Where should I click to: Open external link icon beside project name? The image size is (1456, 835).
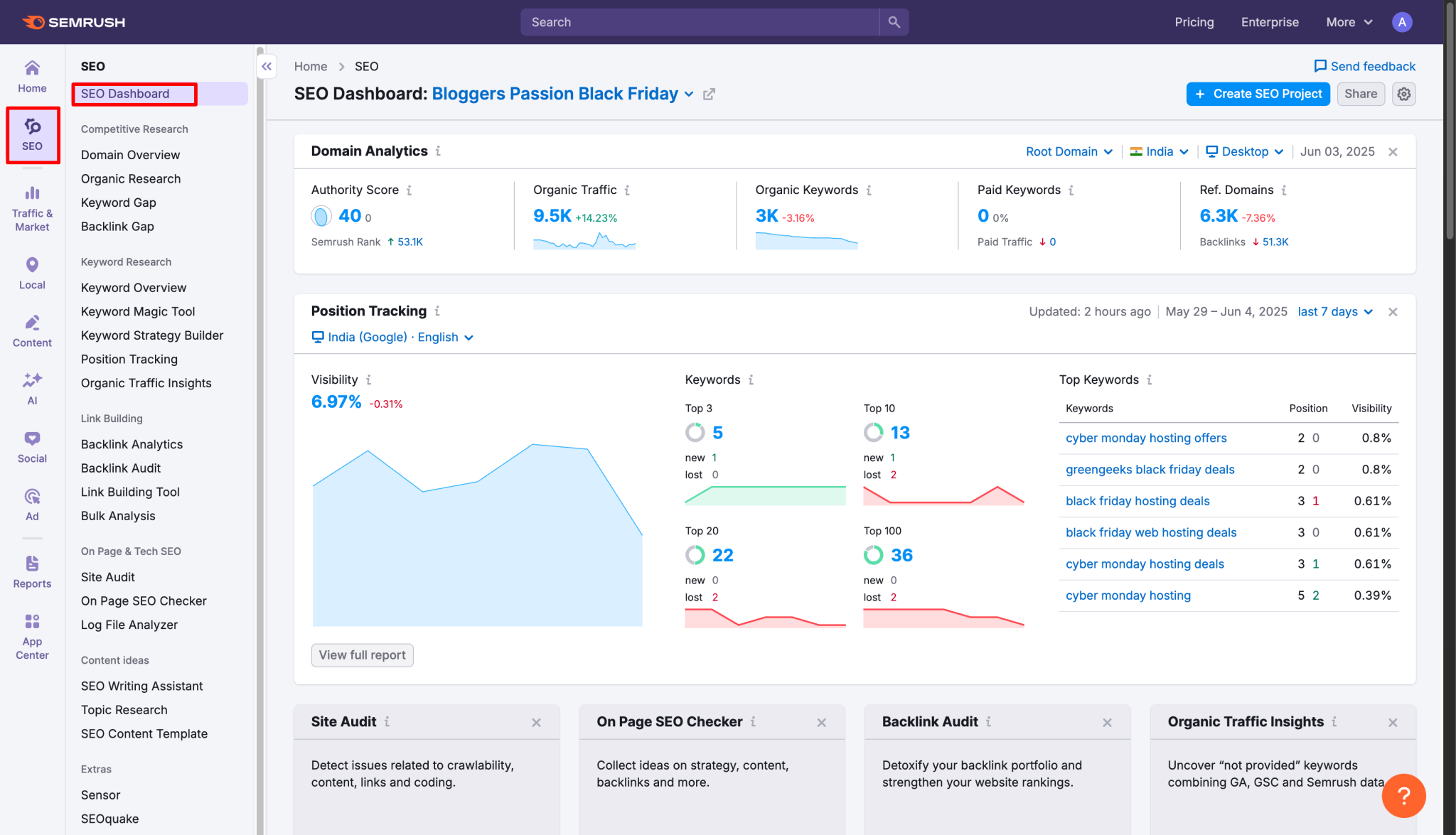click(x=709, y=95)
